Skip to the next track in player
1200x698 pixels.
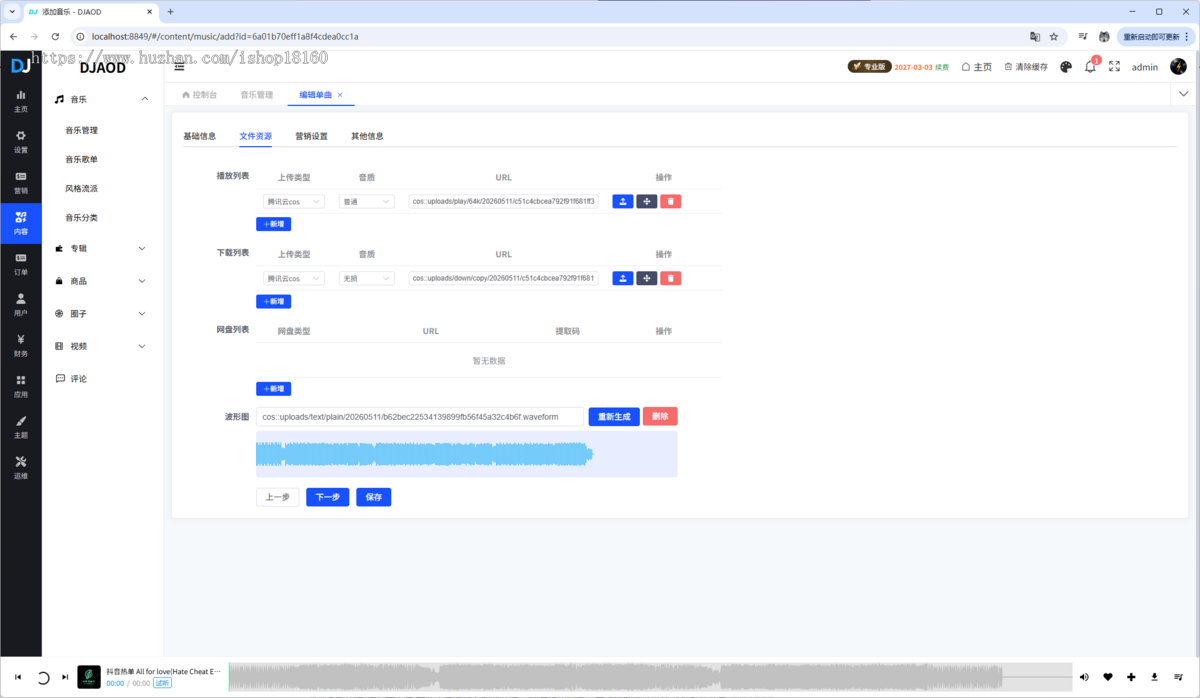pyautogui.click(x=65, y=677)
